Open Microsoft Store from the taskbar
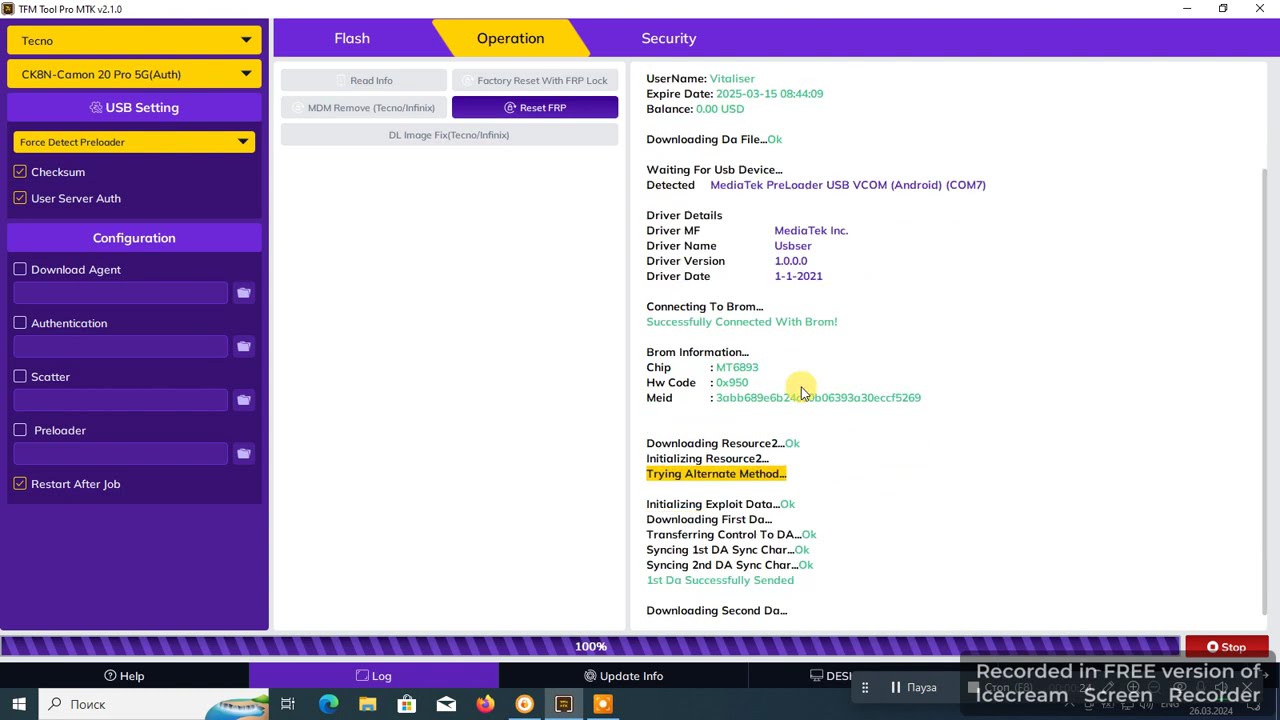The height and width of the screenshot is (720, 1280). tap(407, 704)
